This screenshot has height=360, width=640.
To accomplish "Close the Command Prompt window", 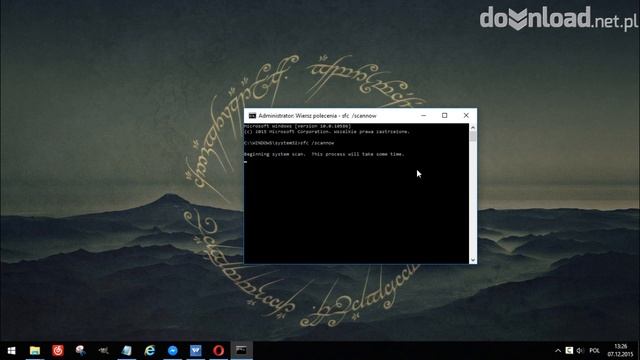I will pyautogui.click(x=466, y=116).
